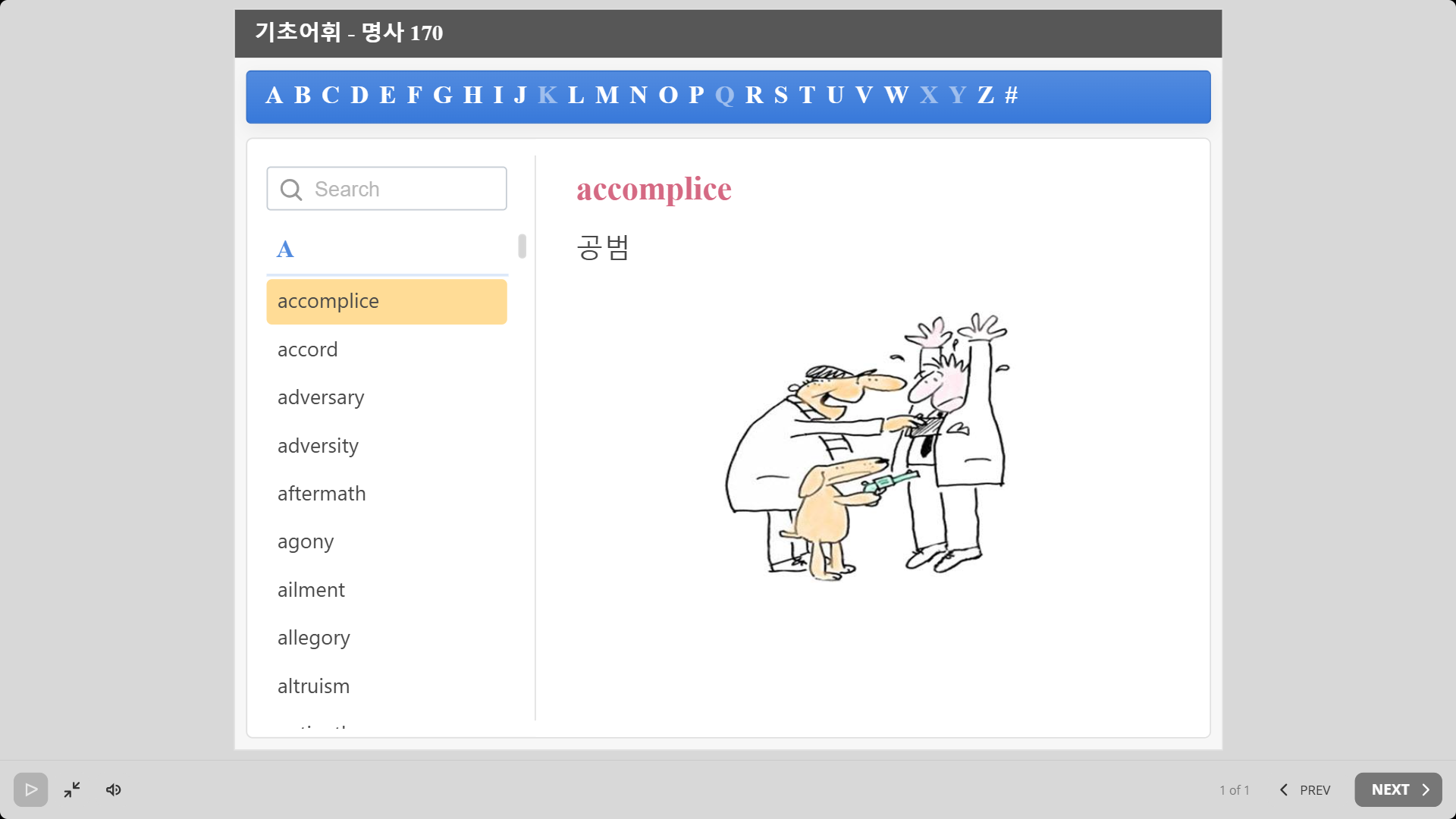Go back using the PREV button

point(1305,789)
